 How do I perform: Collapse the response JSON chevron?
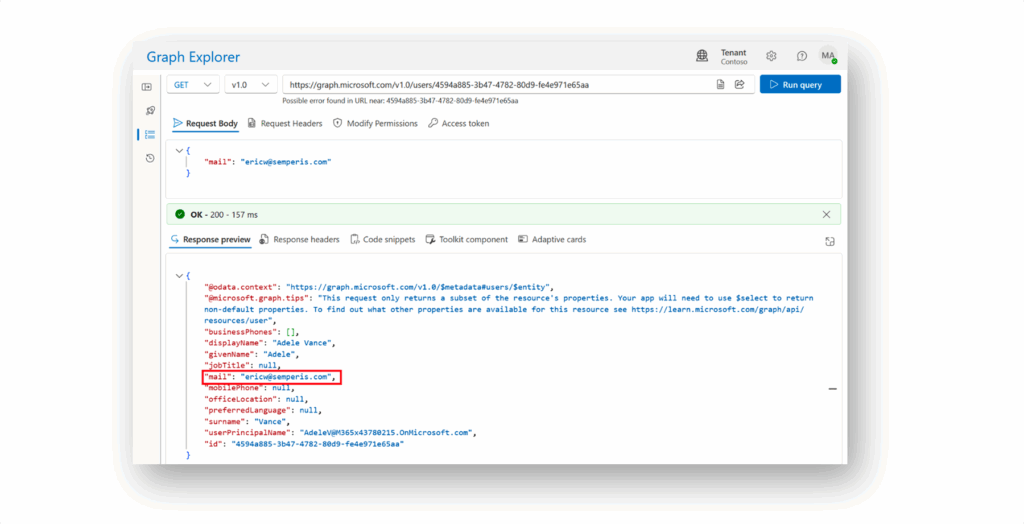click(179, 276)
